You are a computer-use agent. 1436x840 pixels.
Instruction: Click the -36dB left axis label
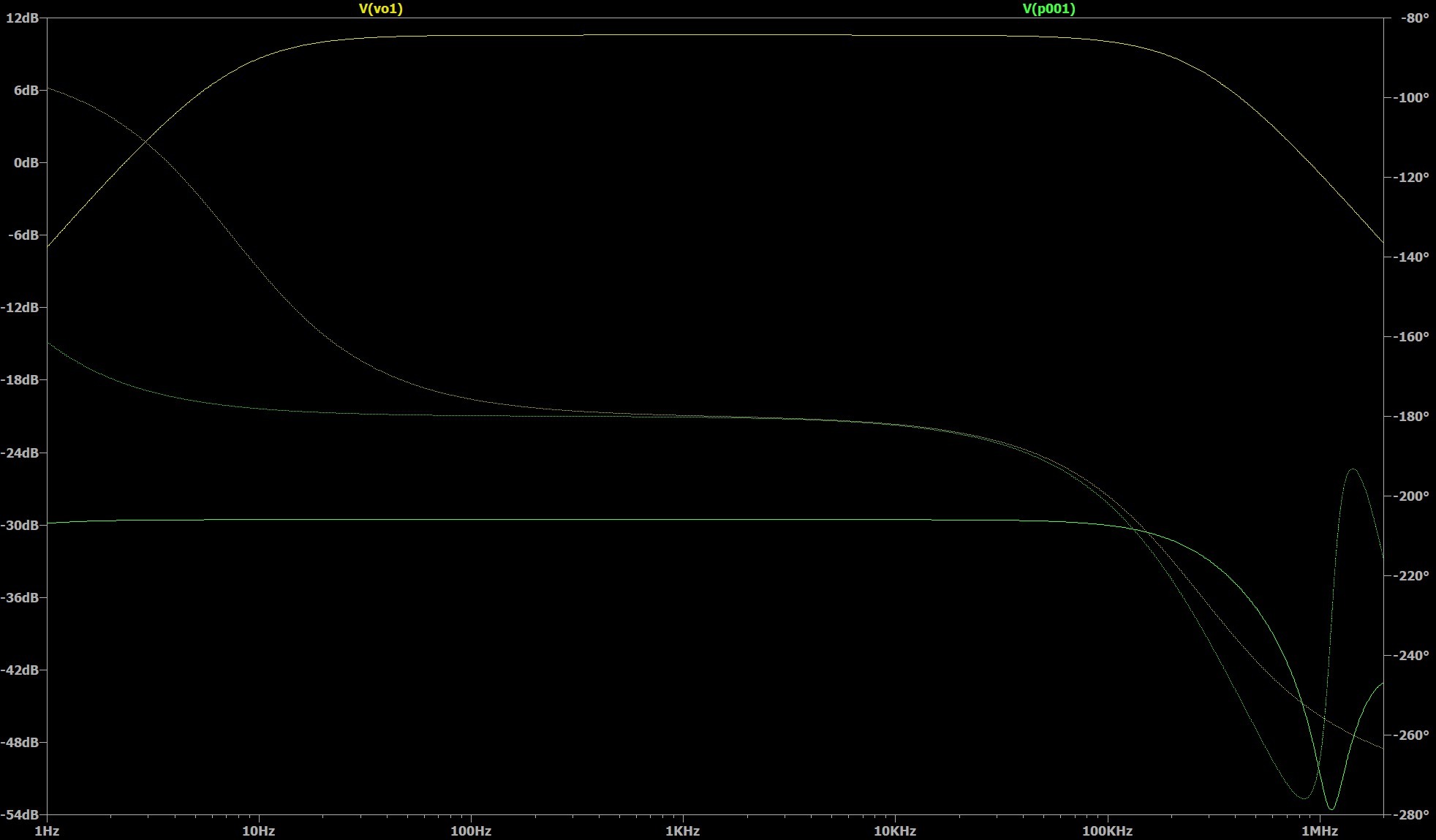pyautogui.click(x=20, y=597)
